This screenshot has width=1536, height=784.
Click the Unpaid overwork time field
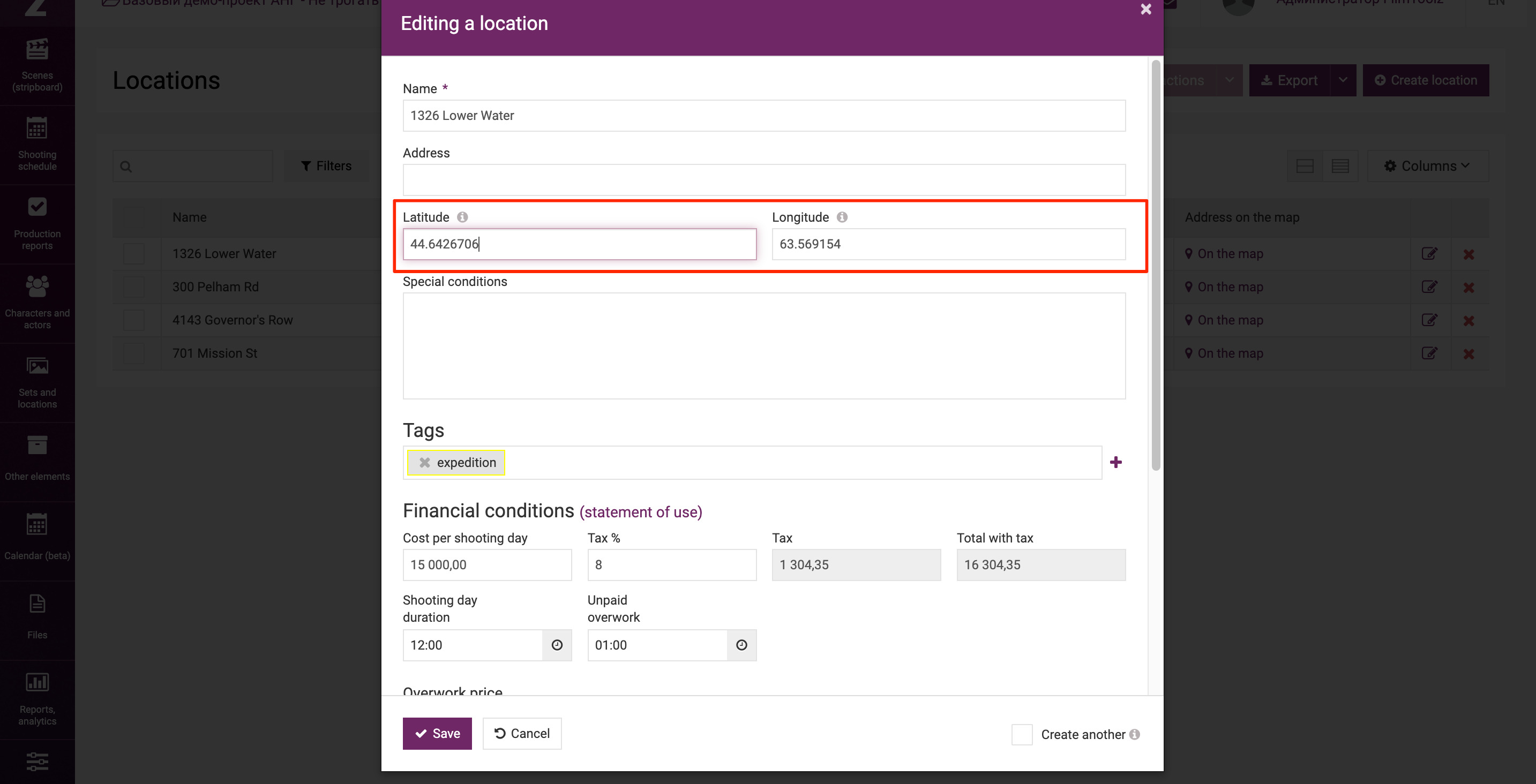tap(657, 645)
